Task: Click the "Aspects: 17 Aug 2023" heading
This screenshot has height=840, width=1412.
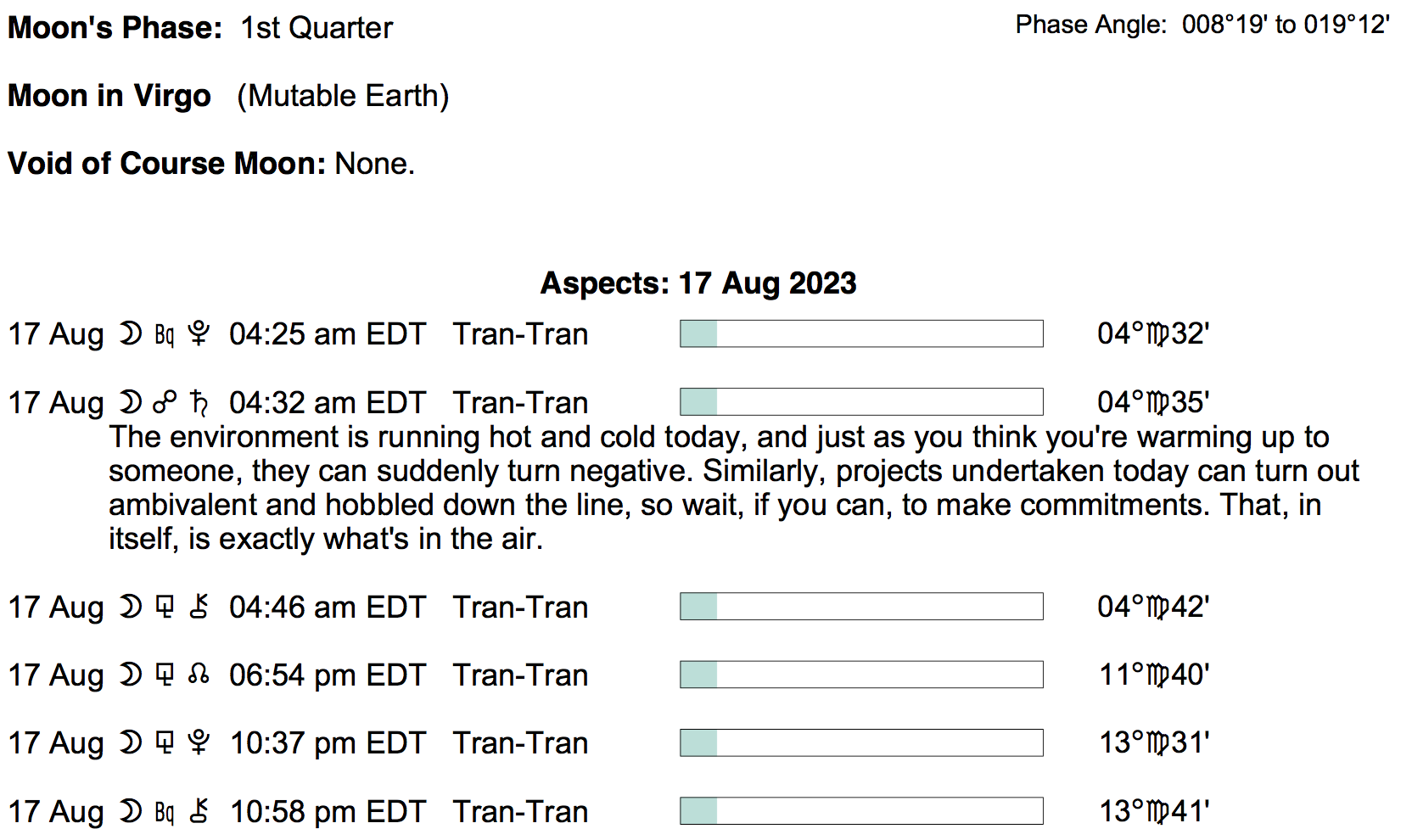Action: pyautogui.click(x=698, y=283)
